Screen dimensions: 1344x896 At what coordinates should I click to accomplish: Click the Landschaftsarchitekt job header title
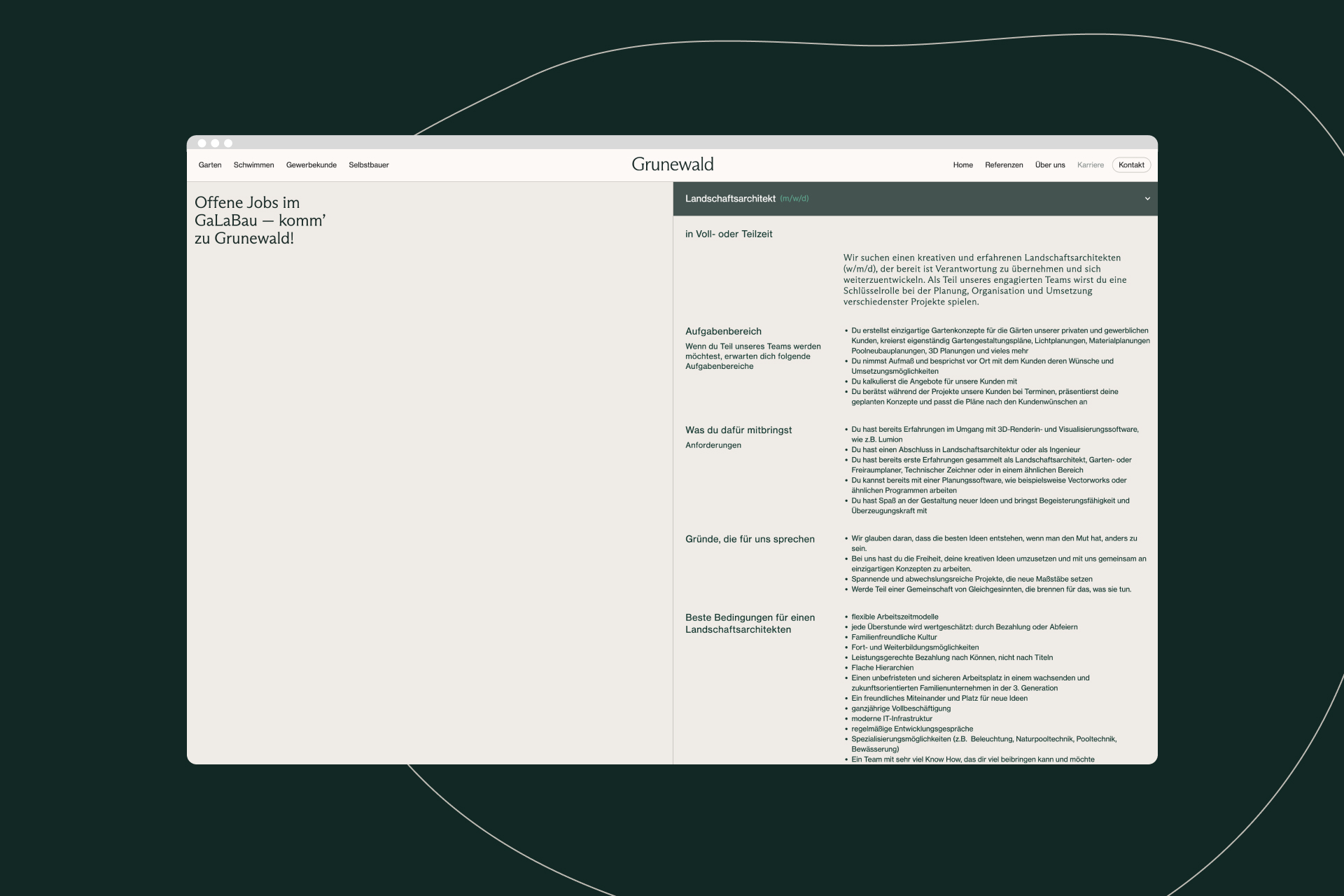(730, 199)
